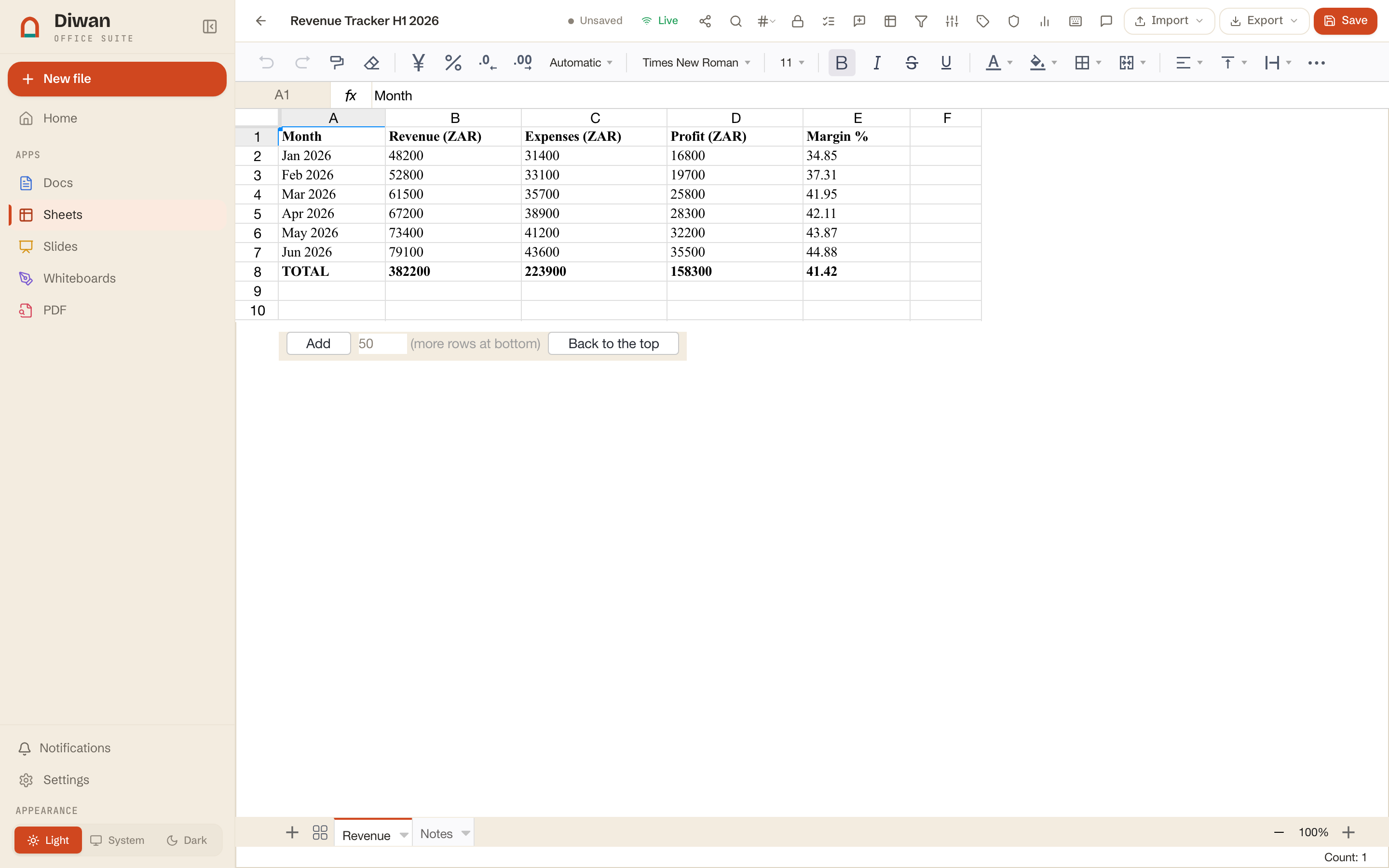
Task: Open the fill color picker
Action: (1043, 63)
